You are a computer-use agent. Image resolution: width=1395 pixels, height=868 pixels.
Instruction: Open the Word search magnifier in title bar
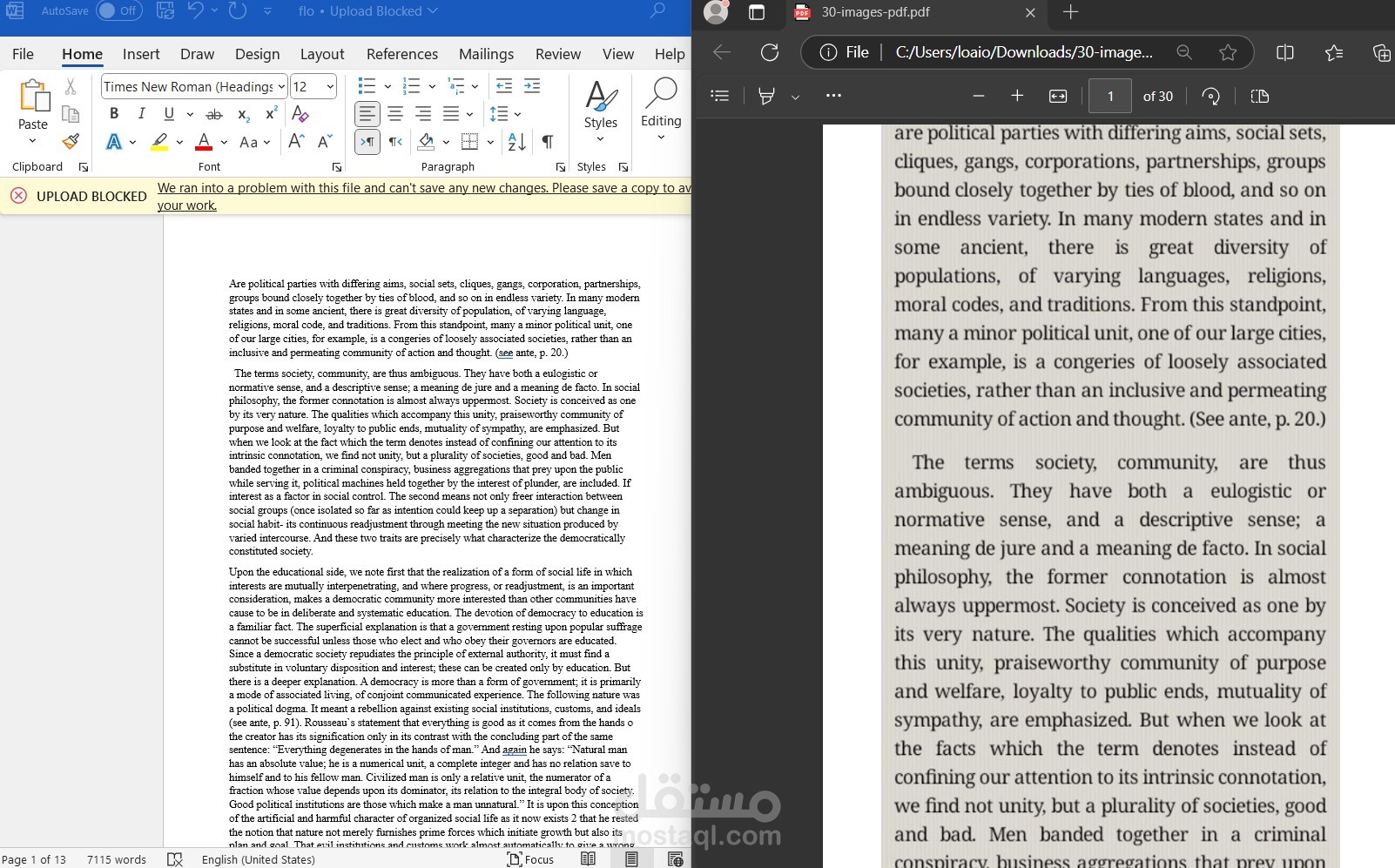pyautogui.click(x=658, y=11)
